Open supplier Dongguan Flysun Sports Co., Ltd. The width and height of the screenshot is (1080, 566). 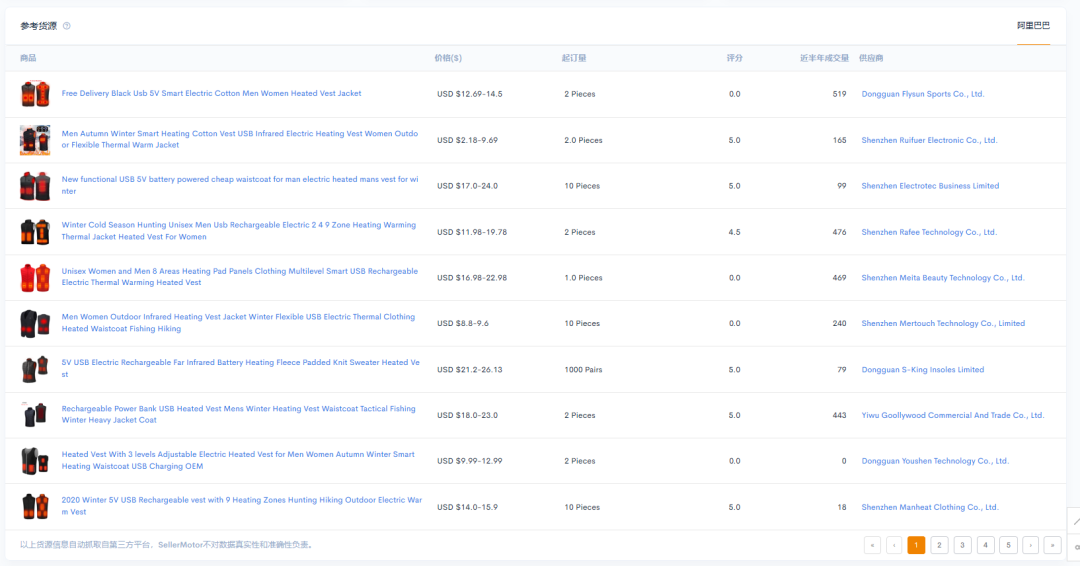click(x=923, y=94)
